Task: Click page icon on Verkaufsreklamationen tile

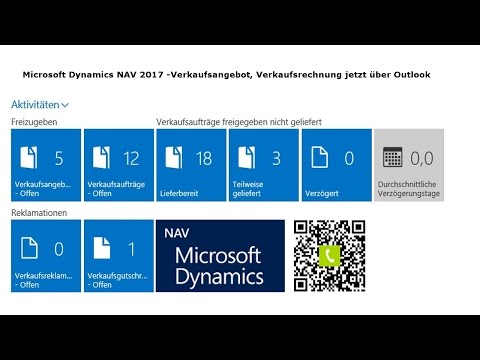Action: [29, 248]
